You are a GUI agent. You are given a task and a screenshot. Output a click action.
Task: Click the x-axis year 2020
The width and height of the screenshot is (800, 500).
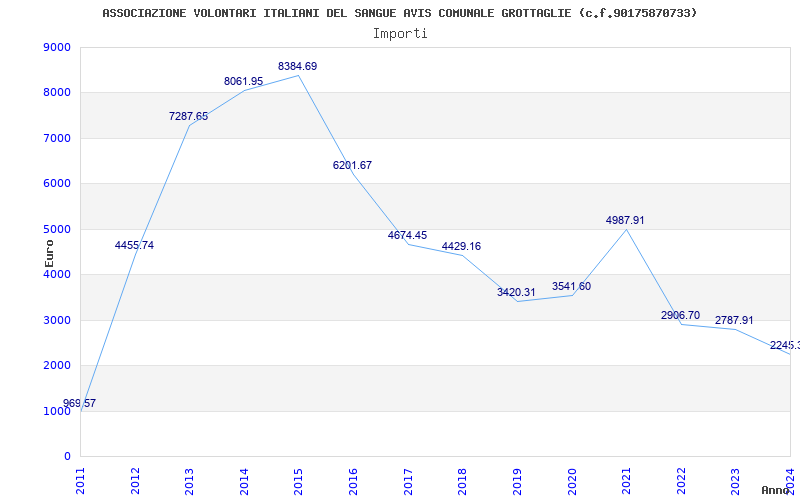tap(571, 481)
